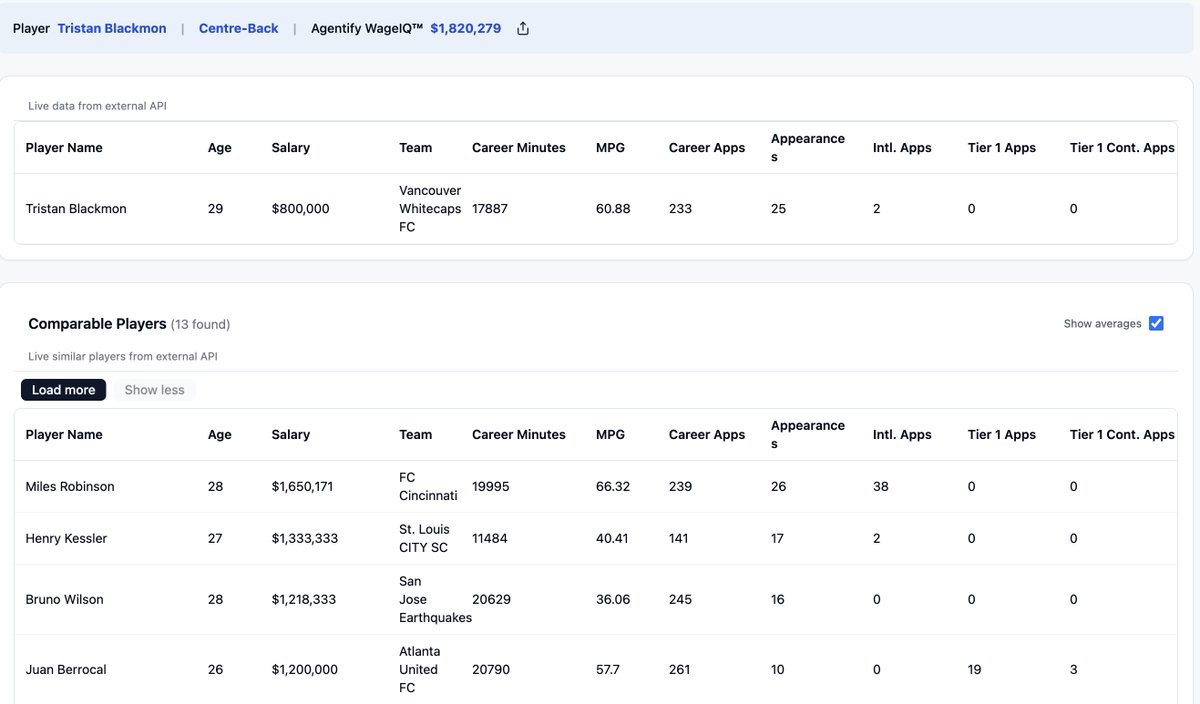The image size is (1200, 704).
Task: Click MPG value 66.32
Action: point(613,487)
